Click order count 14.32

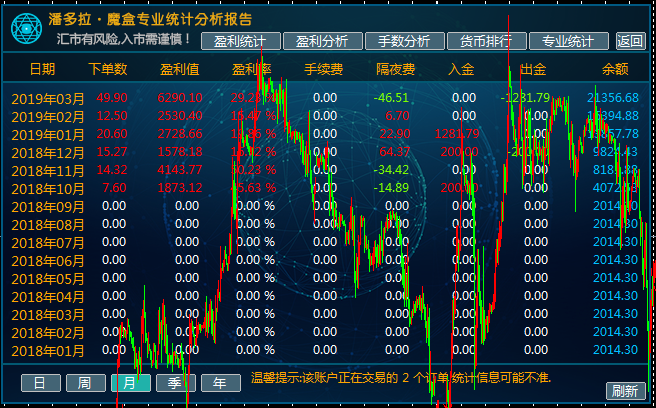tap(112, 169)
